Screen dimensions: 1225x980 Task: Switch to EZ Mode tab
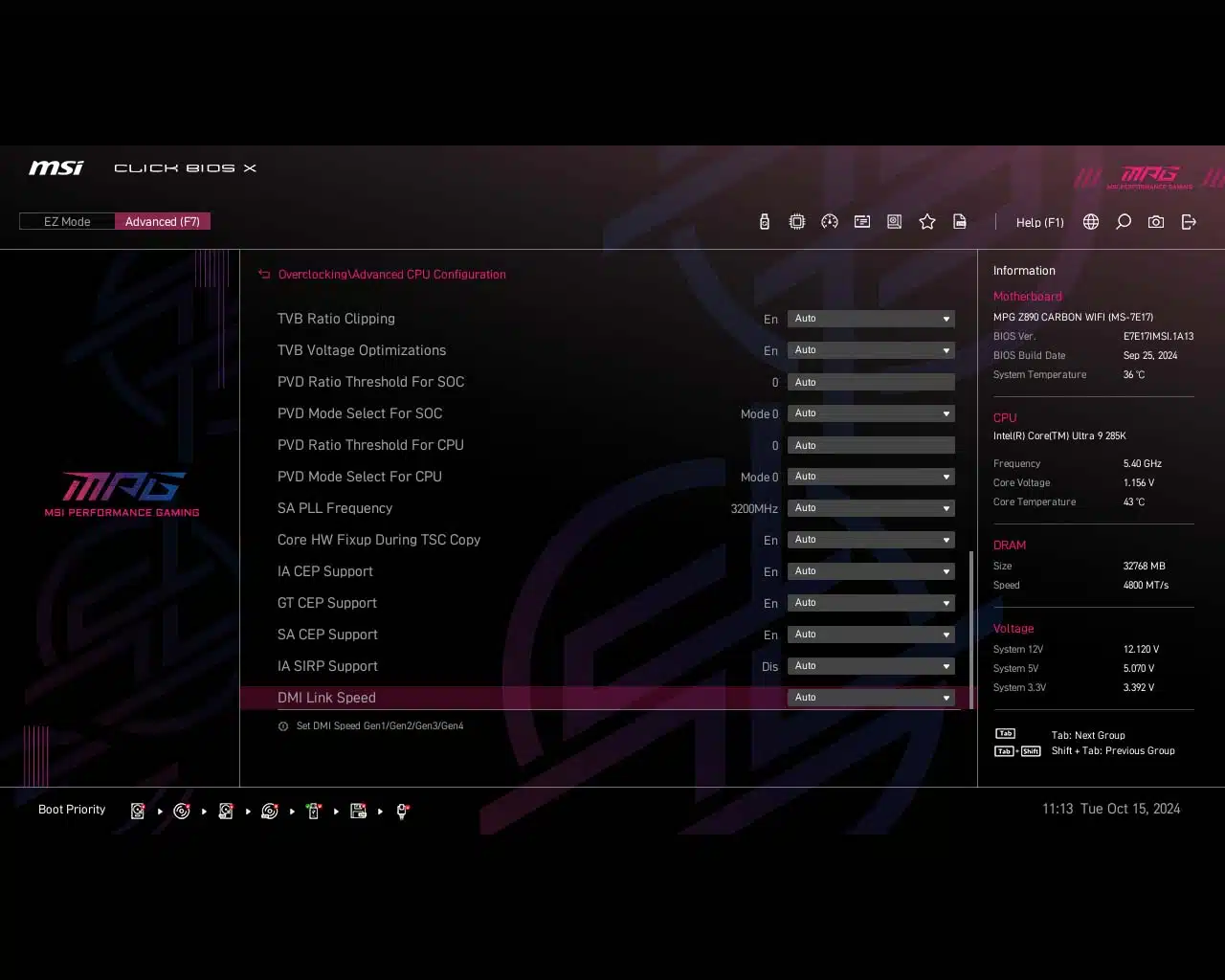(x=67, y=221)
